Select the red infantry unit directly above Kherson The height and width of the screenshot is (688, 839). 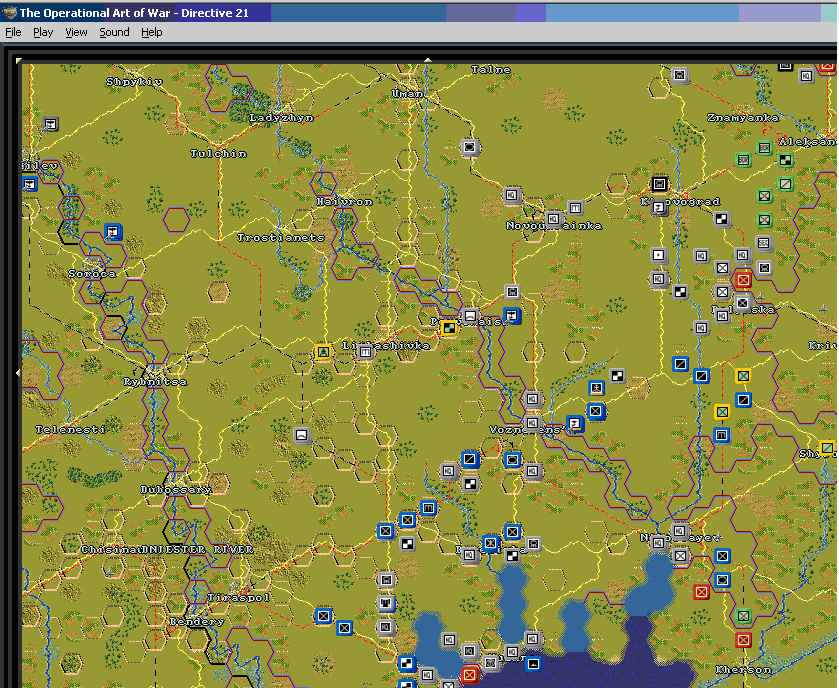[x=743, y=639]
